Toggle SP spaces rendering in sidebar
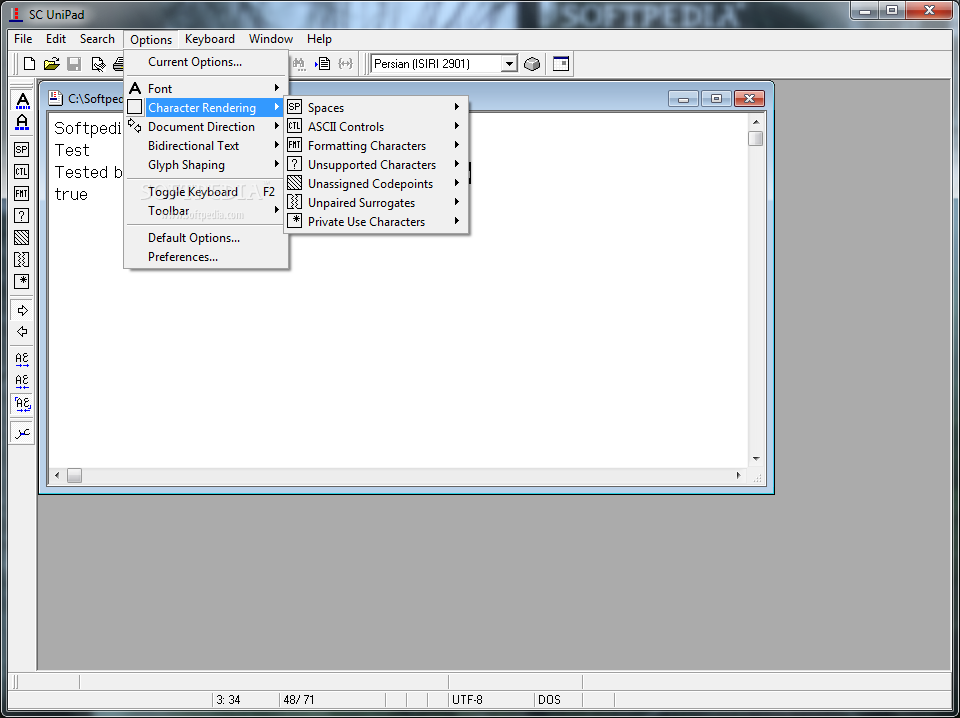960x718 pixels. [21, 149]
